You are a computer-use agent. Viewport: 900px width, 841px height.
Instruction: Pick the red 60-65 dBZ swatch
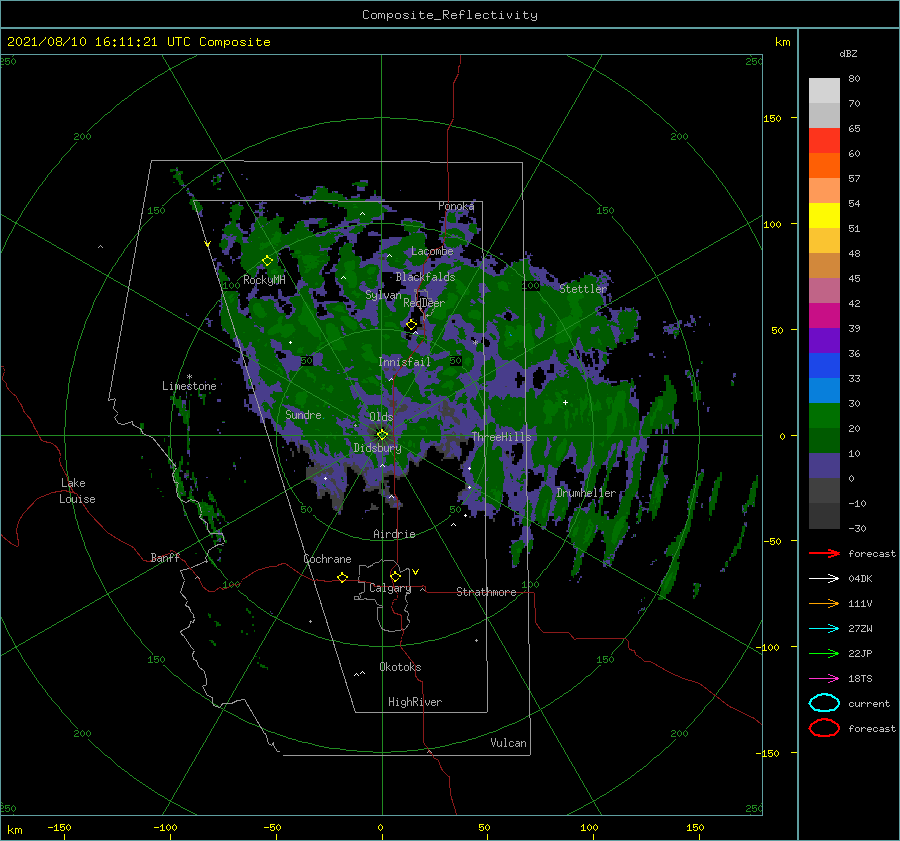click(824, 141)
